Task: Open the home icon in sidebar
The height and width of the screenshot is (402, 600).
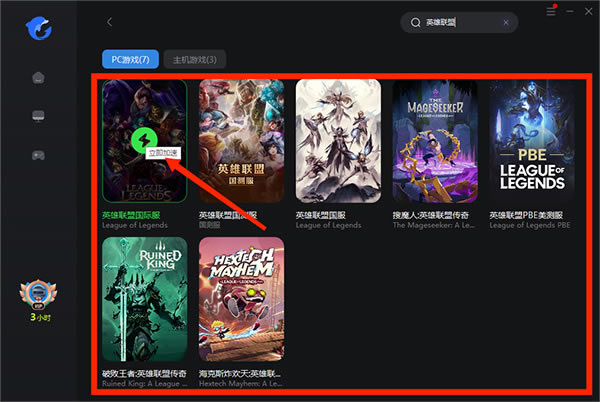Action: tap(38, 78)
